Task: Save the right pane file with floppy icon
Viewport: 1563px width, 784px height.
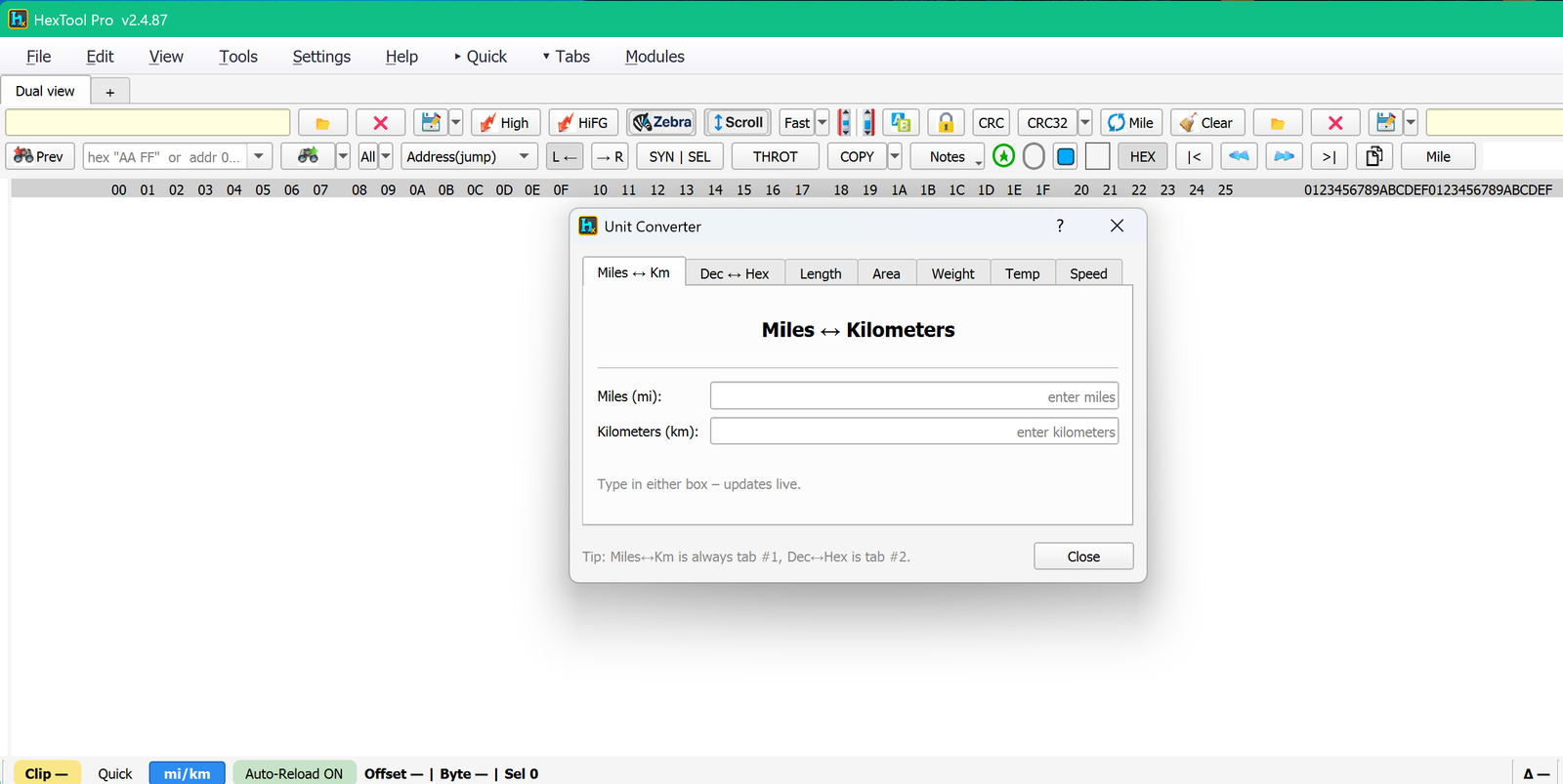Action: [x=1385, y=123]
